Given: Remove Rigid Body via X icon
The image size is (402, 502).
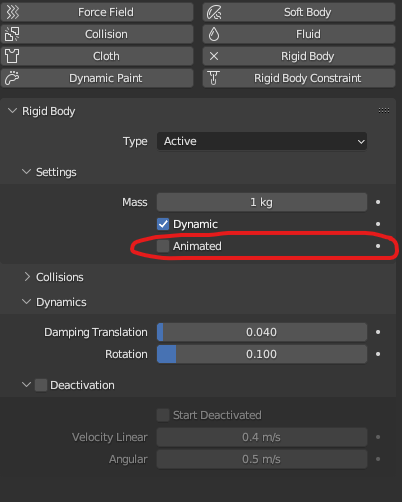Looking at the screenshot, I should [x=214, y=56].
